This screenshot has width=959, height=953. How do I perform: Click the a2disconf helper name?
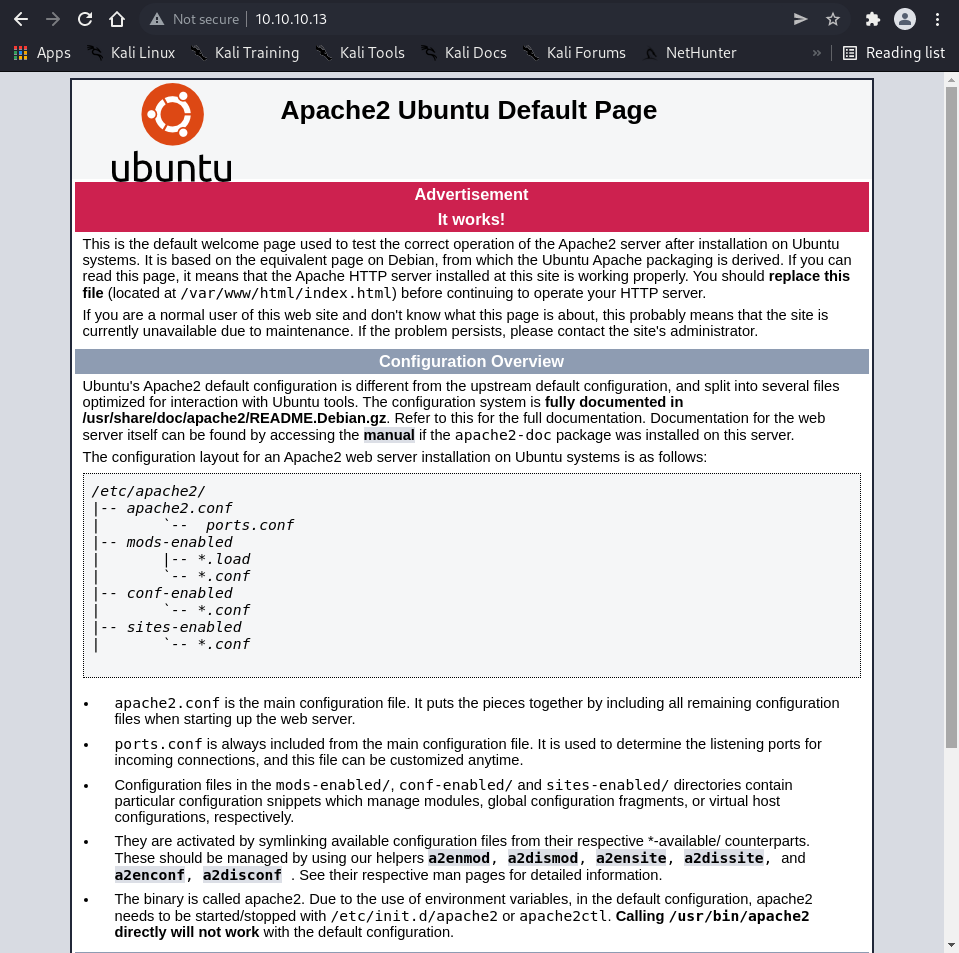coord(242,875)
